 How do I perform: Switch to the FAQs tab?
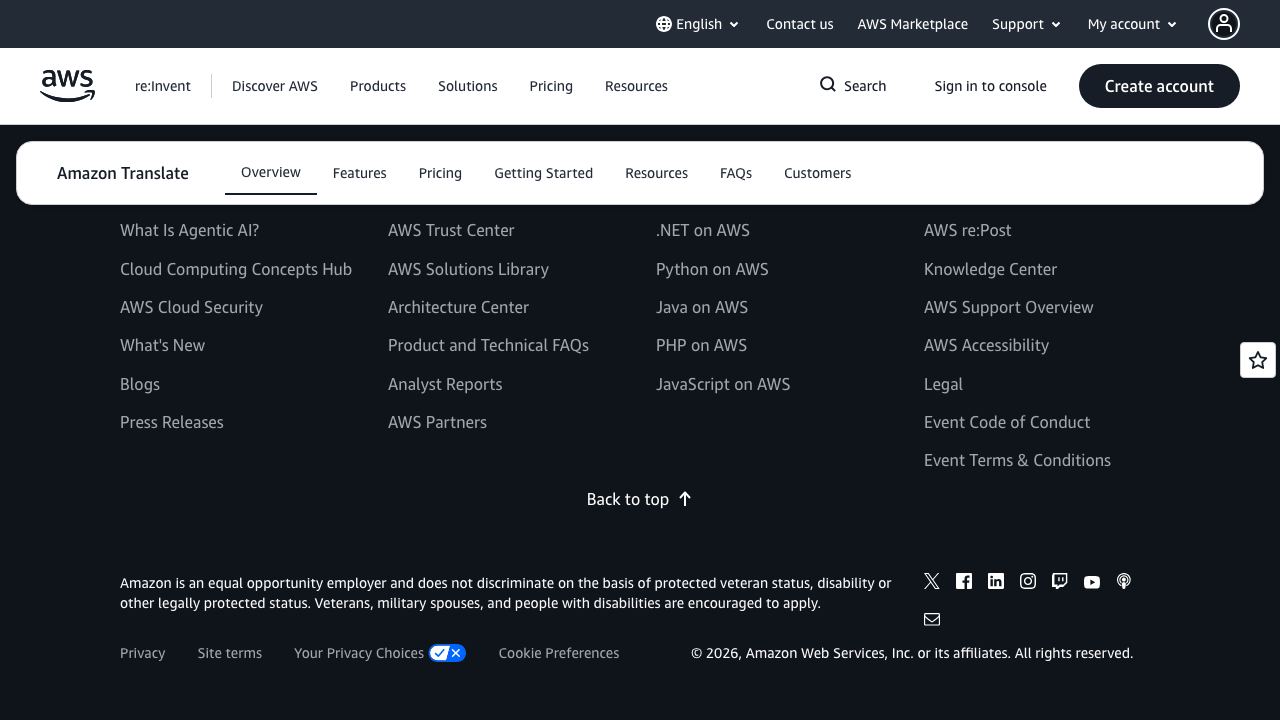tap(736, 173)
